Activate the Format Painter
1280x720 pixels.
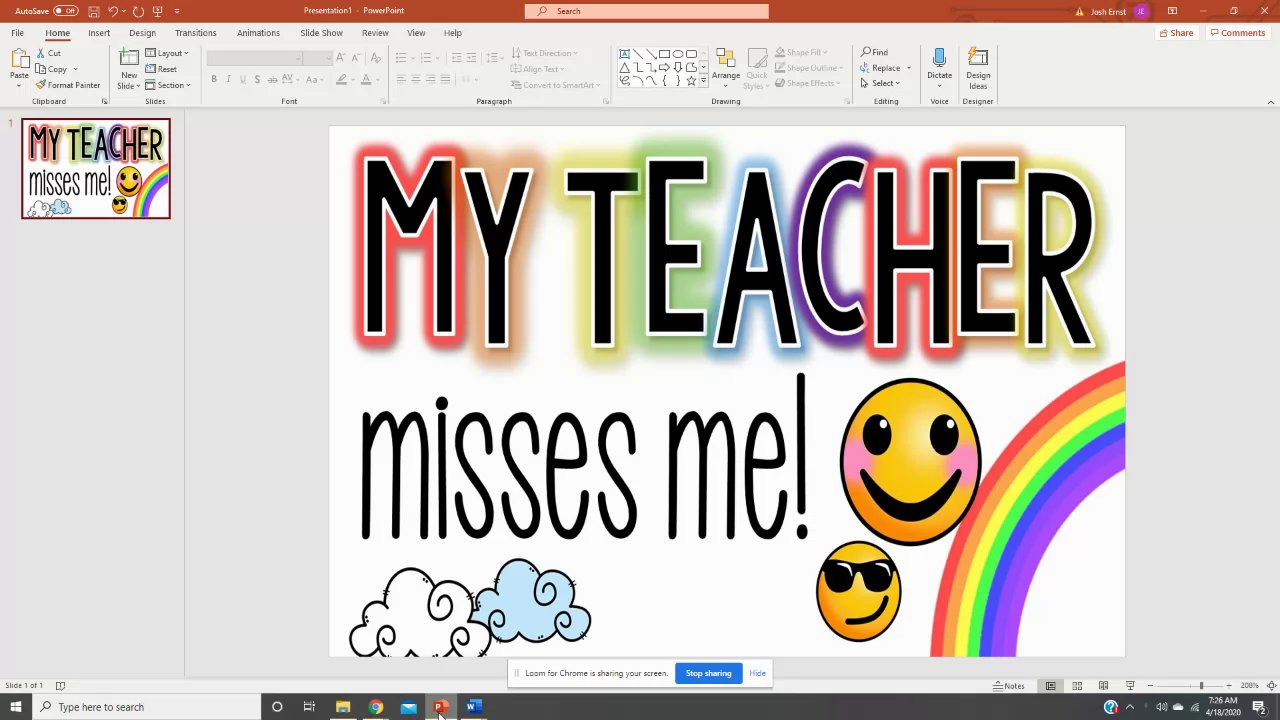pos(68,85)
